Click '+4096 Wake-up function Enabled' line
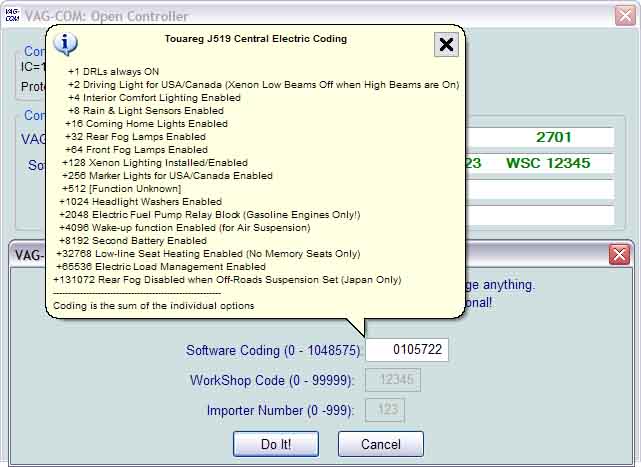This screenshot has height=467, width=641. pos(185,228)
